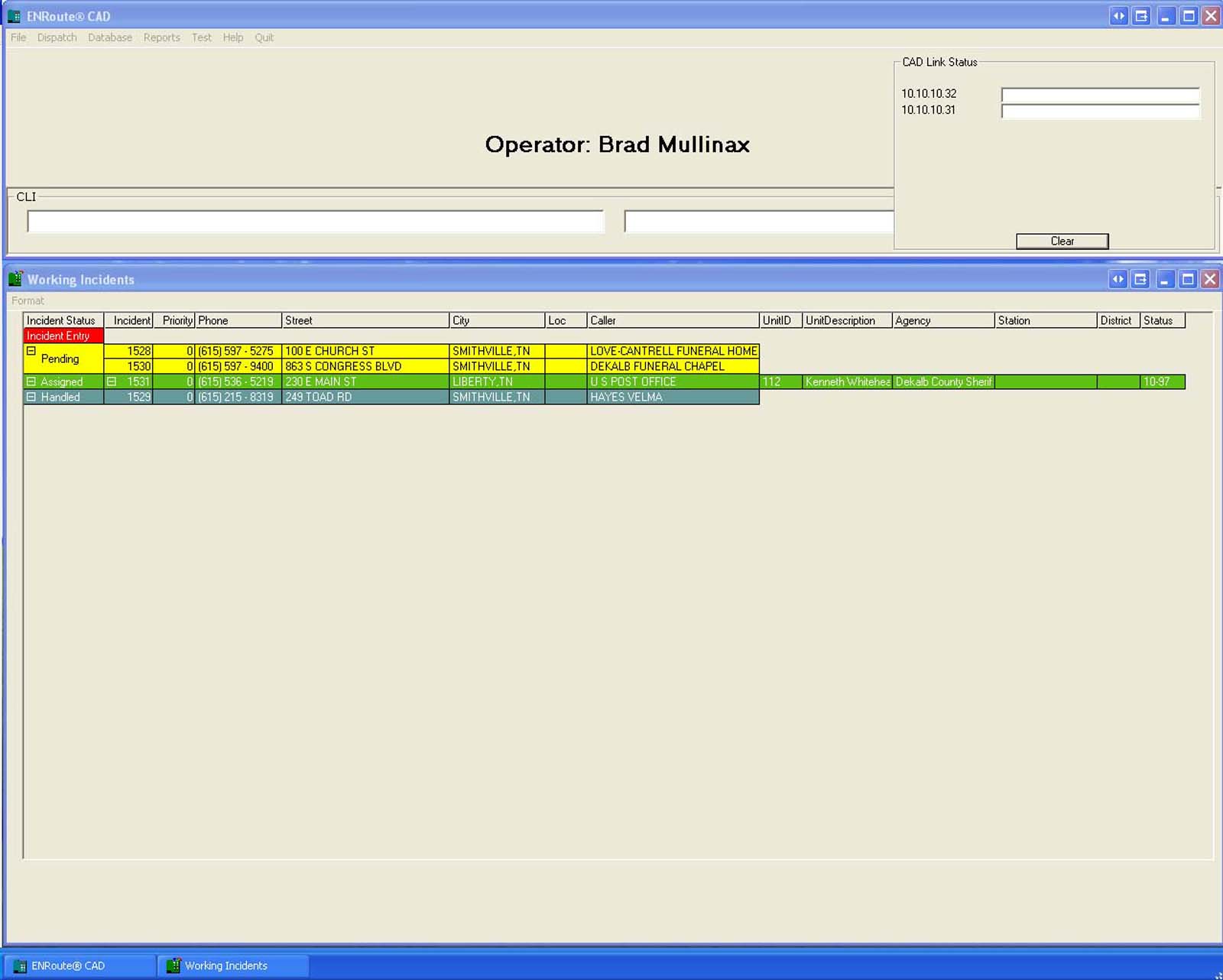Image resolution: width=1223 pixels, height=980 pixels.
Task: Collapse the Handled incident group
Action: 31,397
